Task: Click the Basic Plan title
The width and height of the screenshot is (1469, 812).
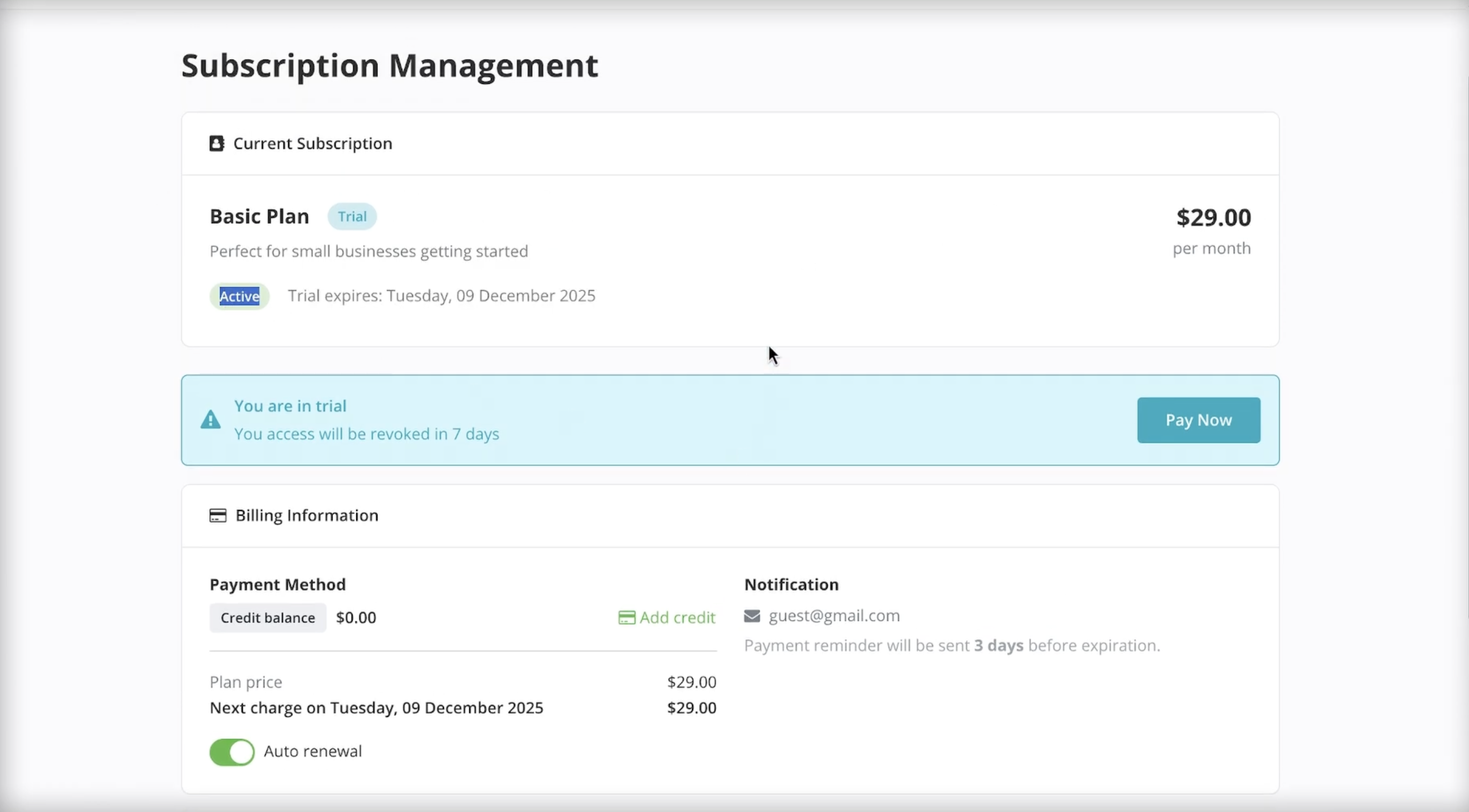Action: [260, 217]
